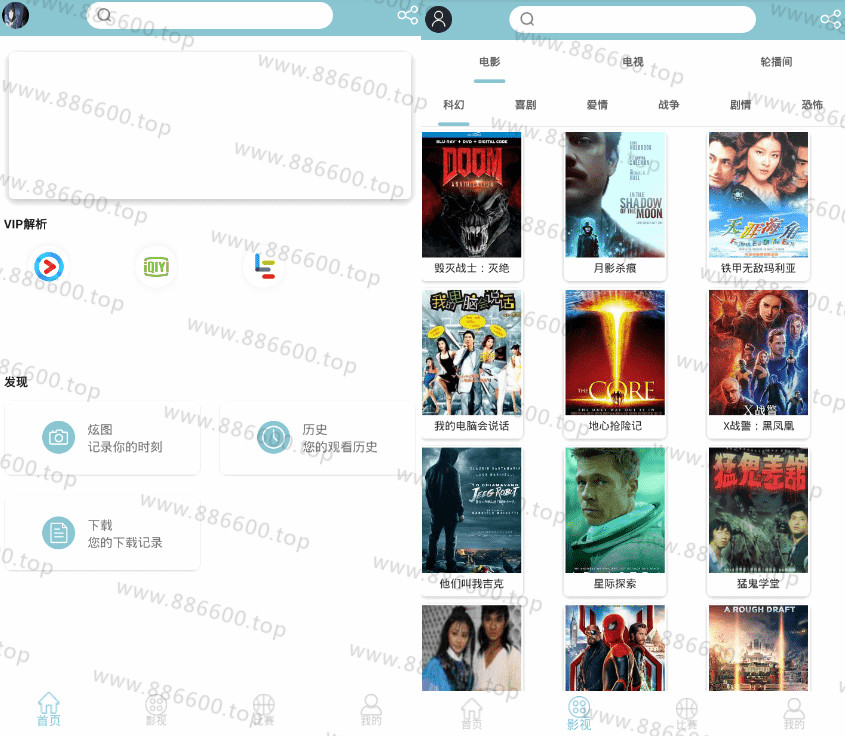Switch to the 电视 tab

[633, 61]
